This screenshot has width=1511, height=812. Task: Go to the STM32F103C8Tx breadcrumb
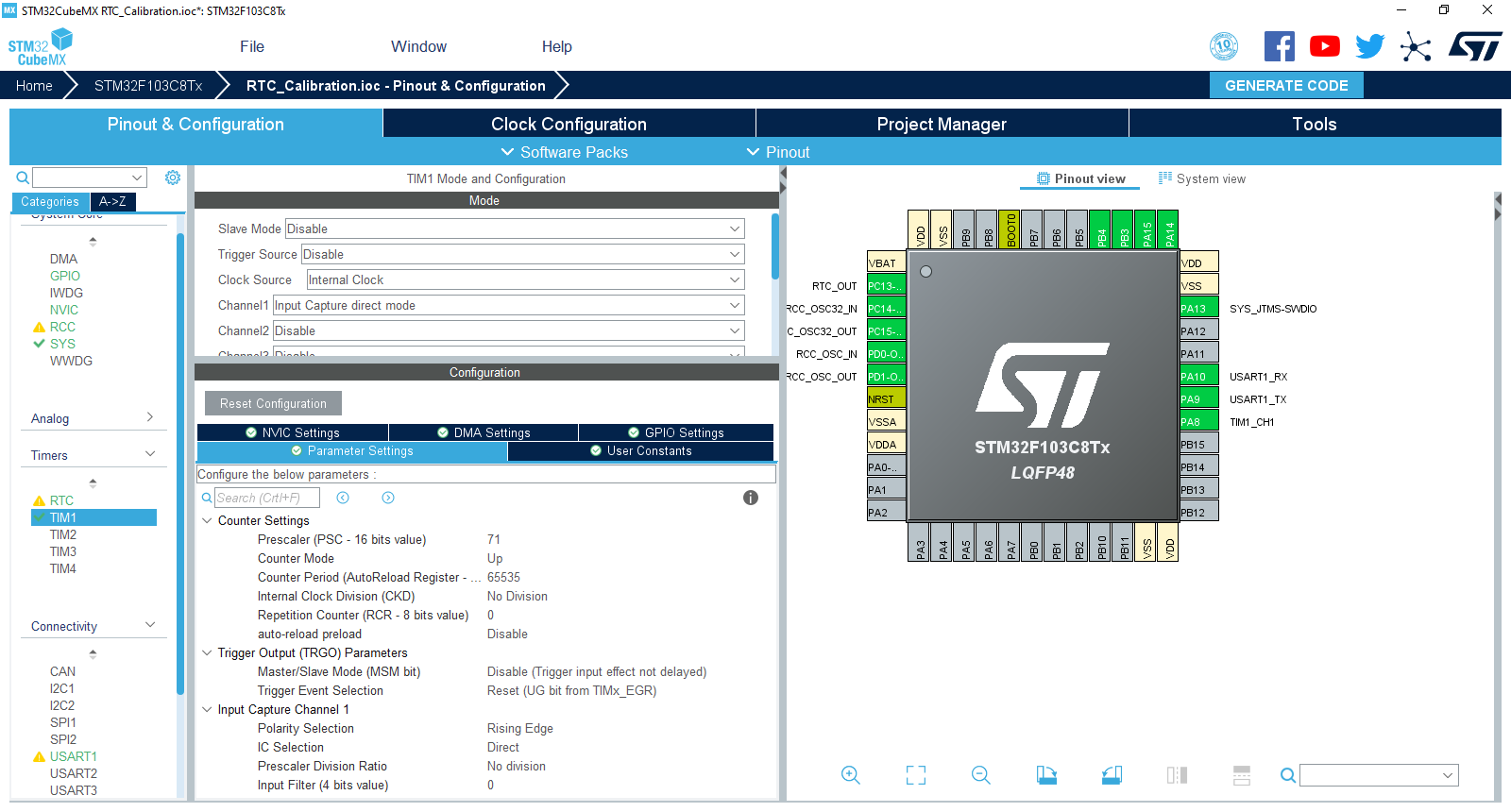coord(148,85)
